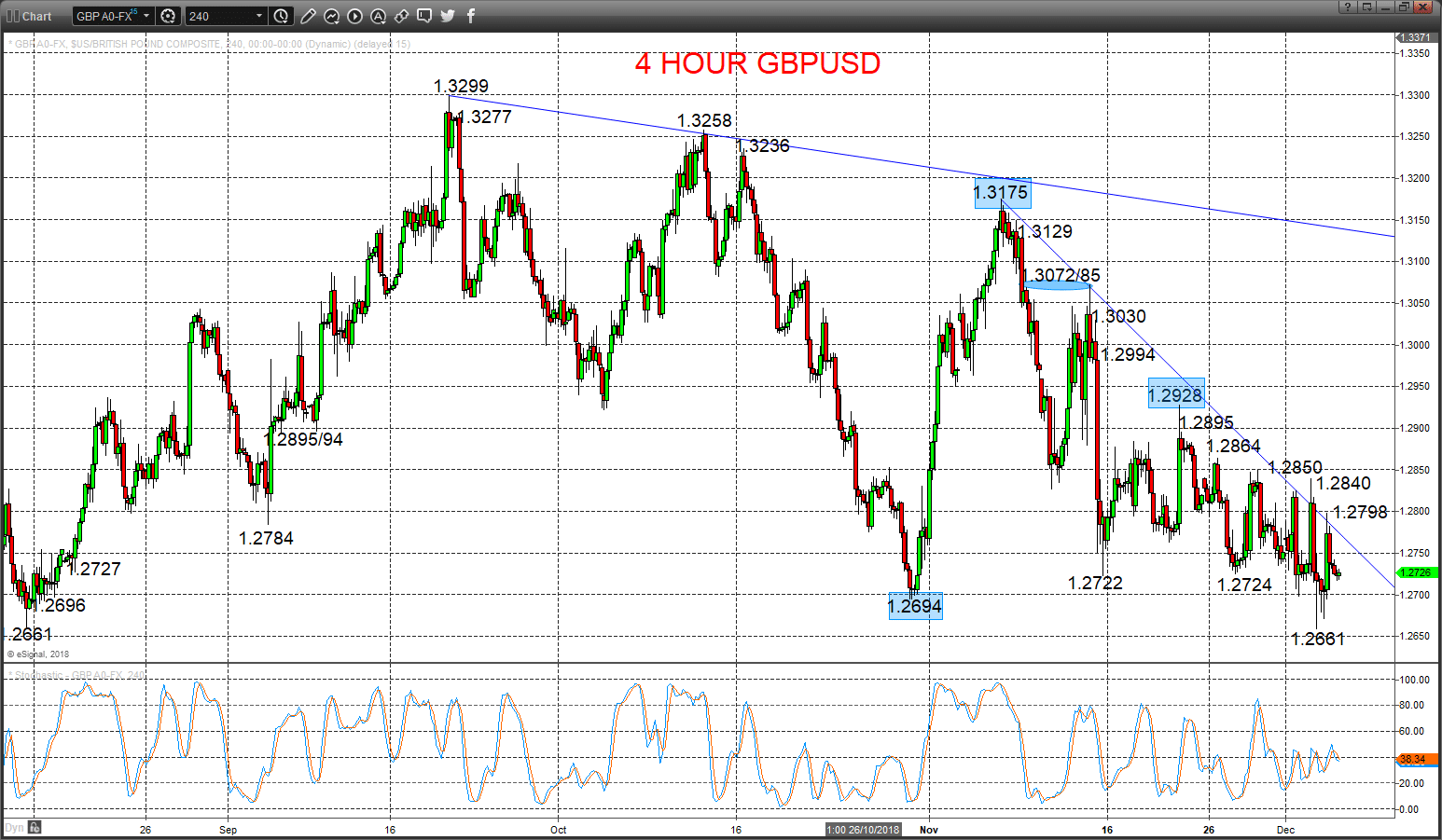The width and height of the screenshot is (1442, 840).
Task: Select the 1.2928 highlighted price label
Action: tap(1175, 395)
